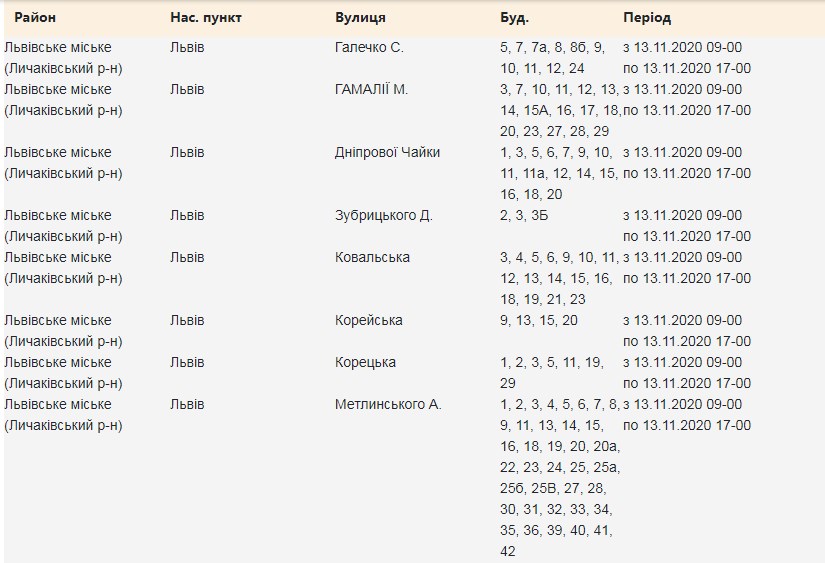The height and width of the screenshot is (563, 825).
Task: Click house numbers list for Метлинського А.
Action: (559, 477)
